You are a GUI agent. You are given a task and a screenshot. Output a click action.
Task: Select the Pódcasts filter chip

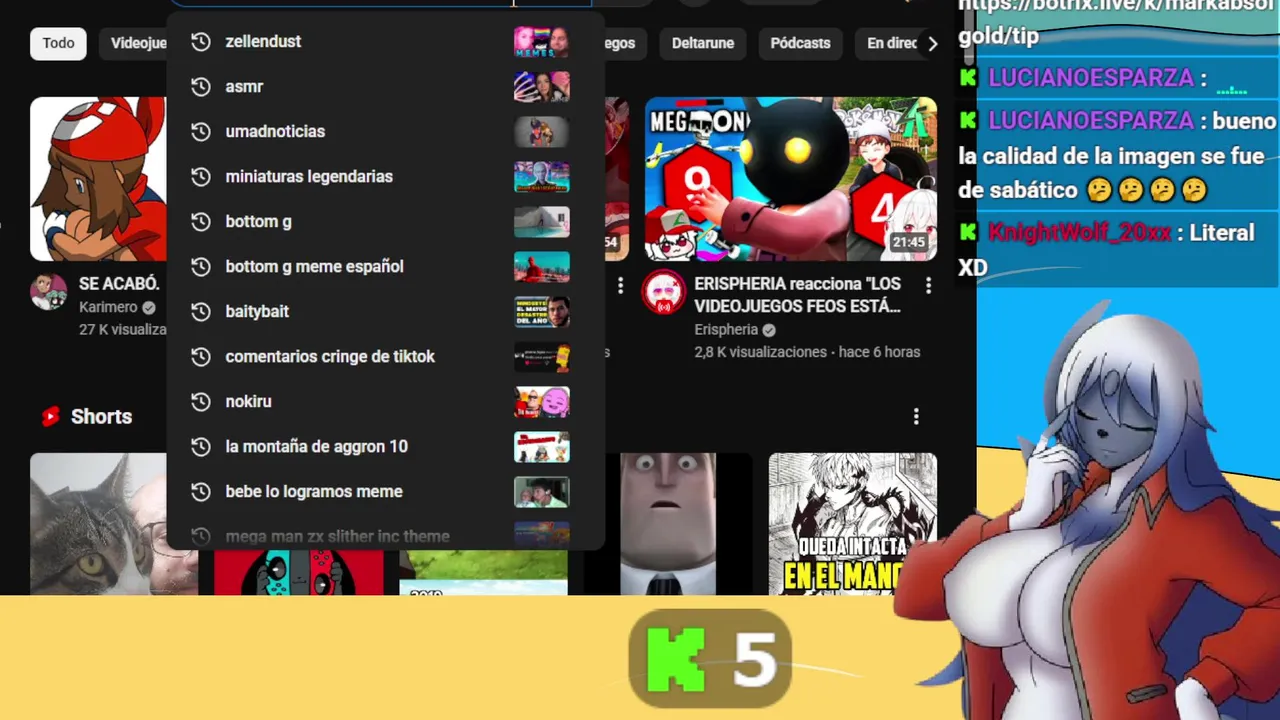800,43
